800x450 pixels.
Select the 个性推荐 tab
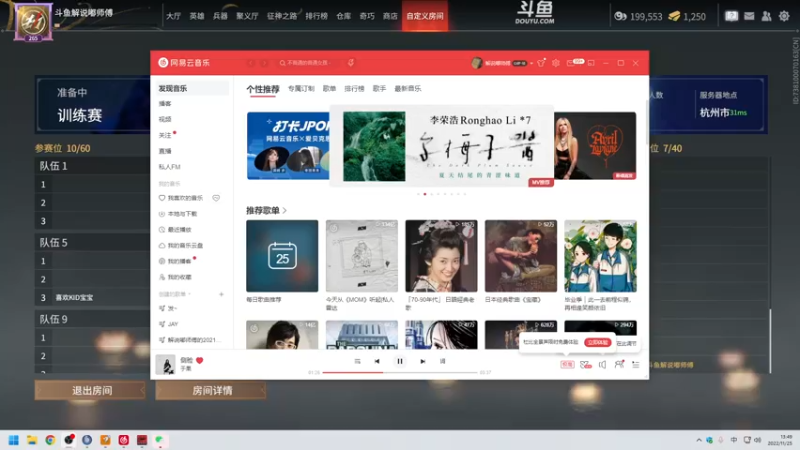[263, 89]
